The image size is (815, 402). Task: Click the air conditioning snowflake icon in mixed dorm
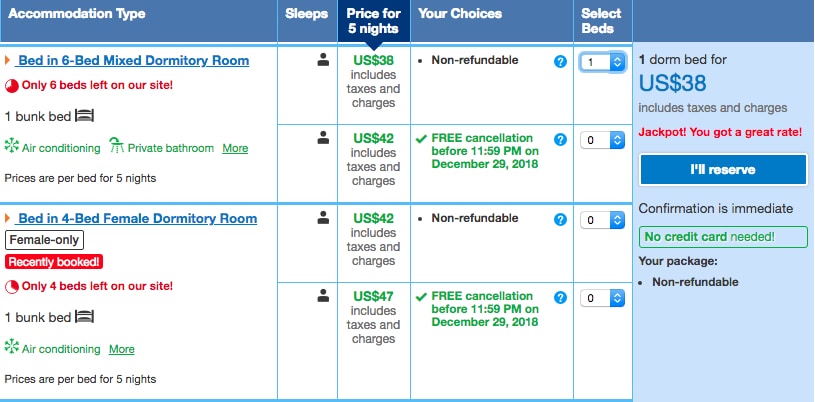(12, 147)
